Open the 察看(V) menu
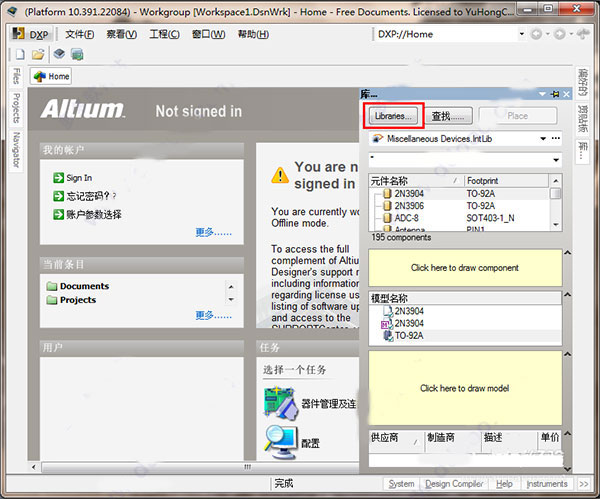 tap(122, 34)
